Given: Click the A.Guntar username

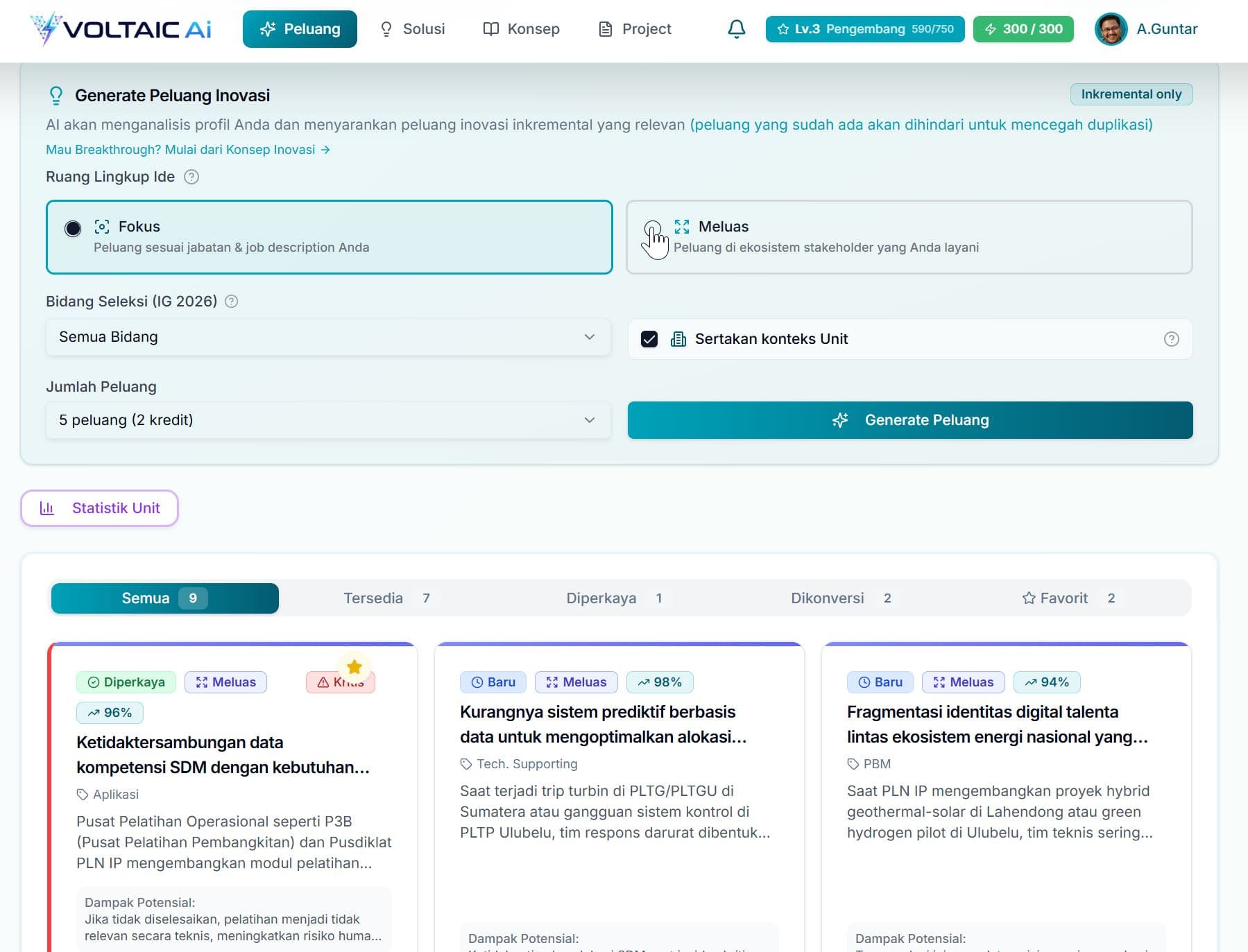Looking at the screenshot, I should 1167,29.
